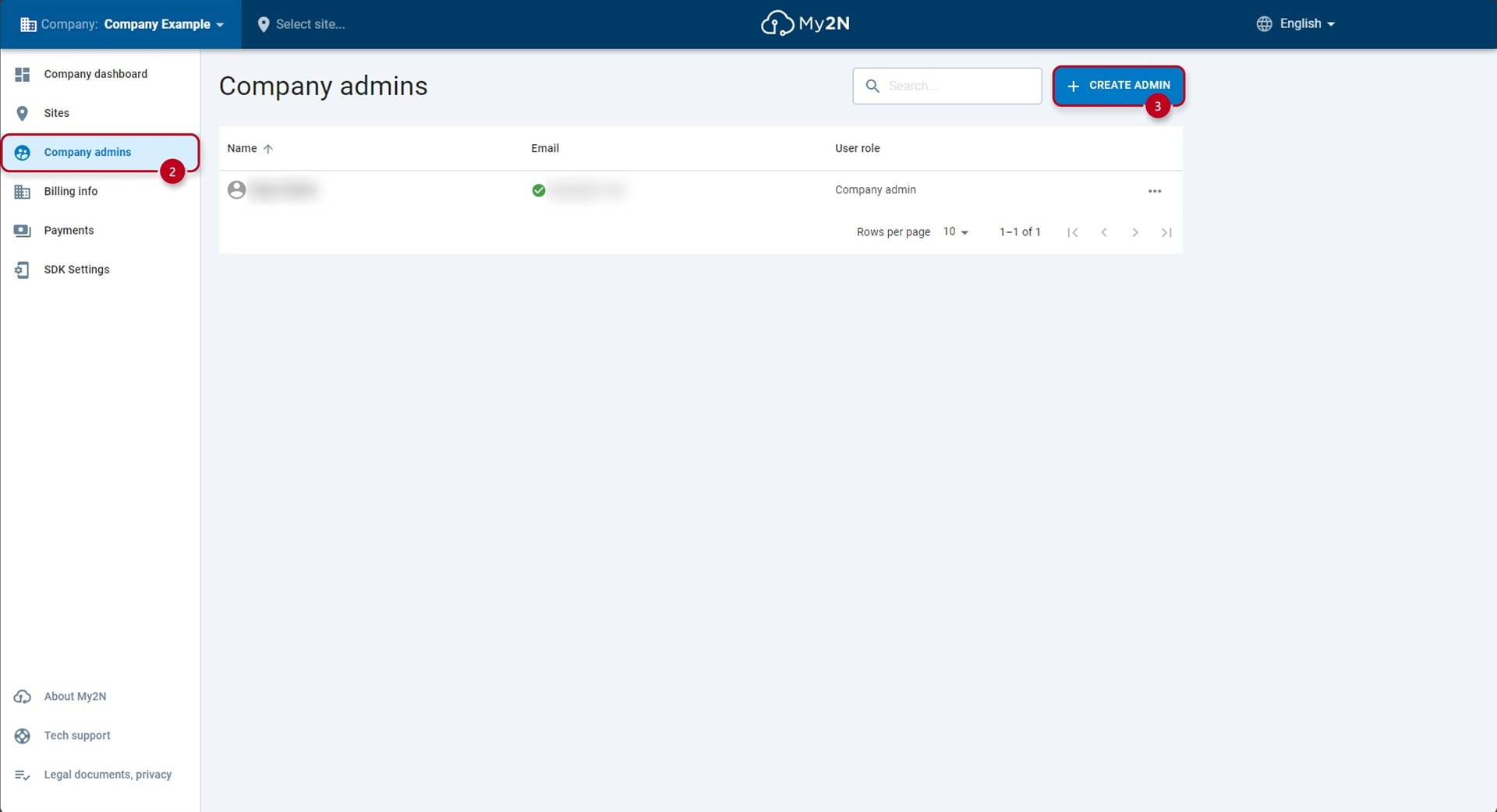
Task: Open Billing info page
Action: point(100,191)
